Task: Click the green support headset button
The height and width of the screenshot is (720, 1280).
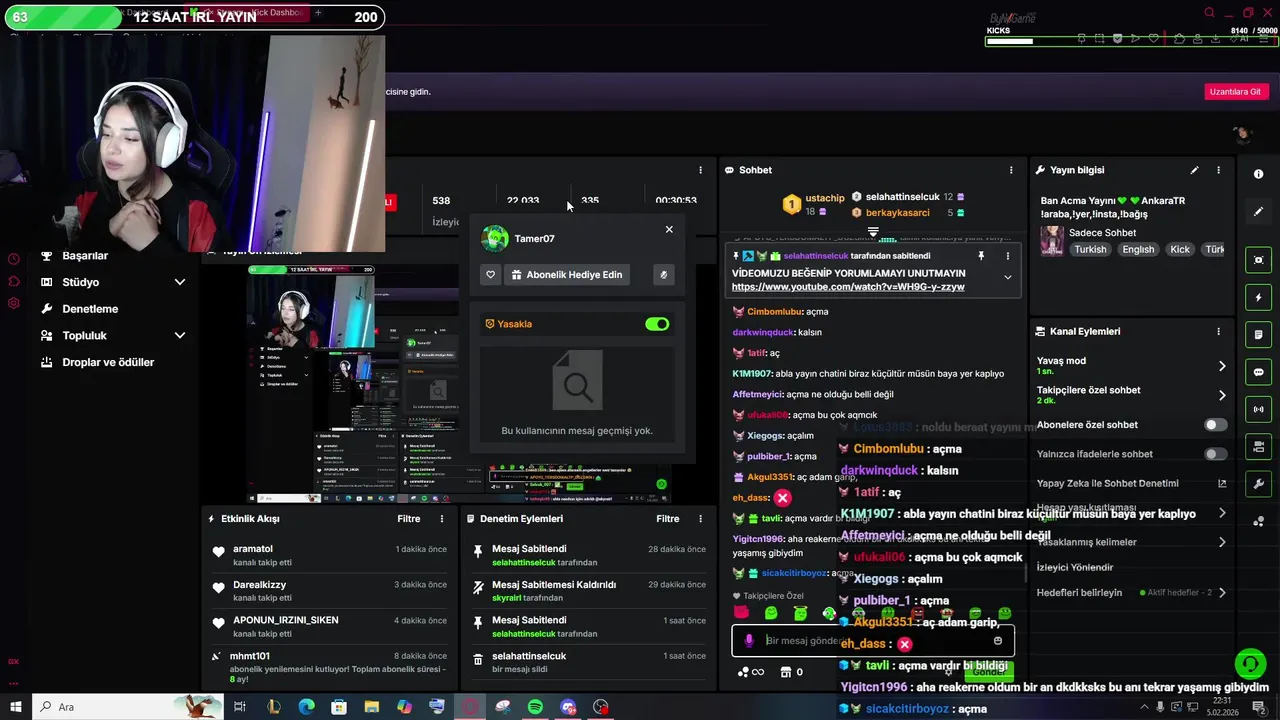Action: (1250, 664)
